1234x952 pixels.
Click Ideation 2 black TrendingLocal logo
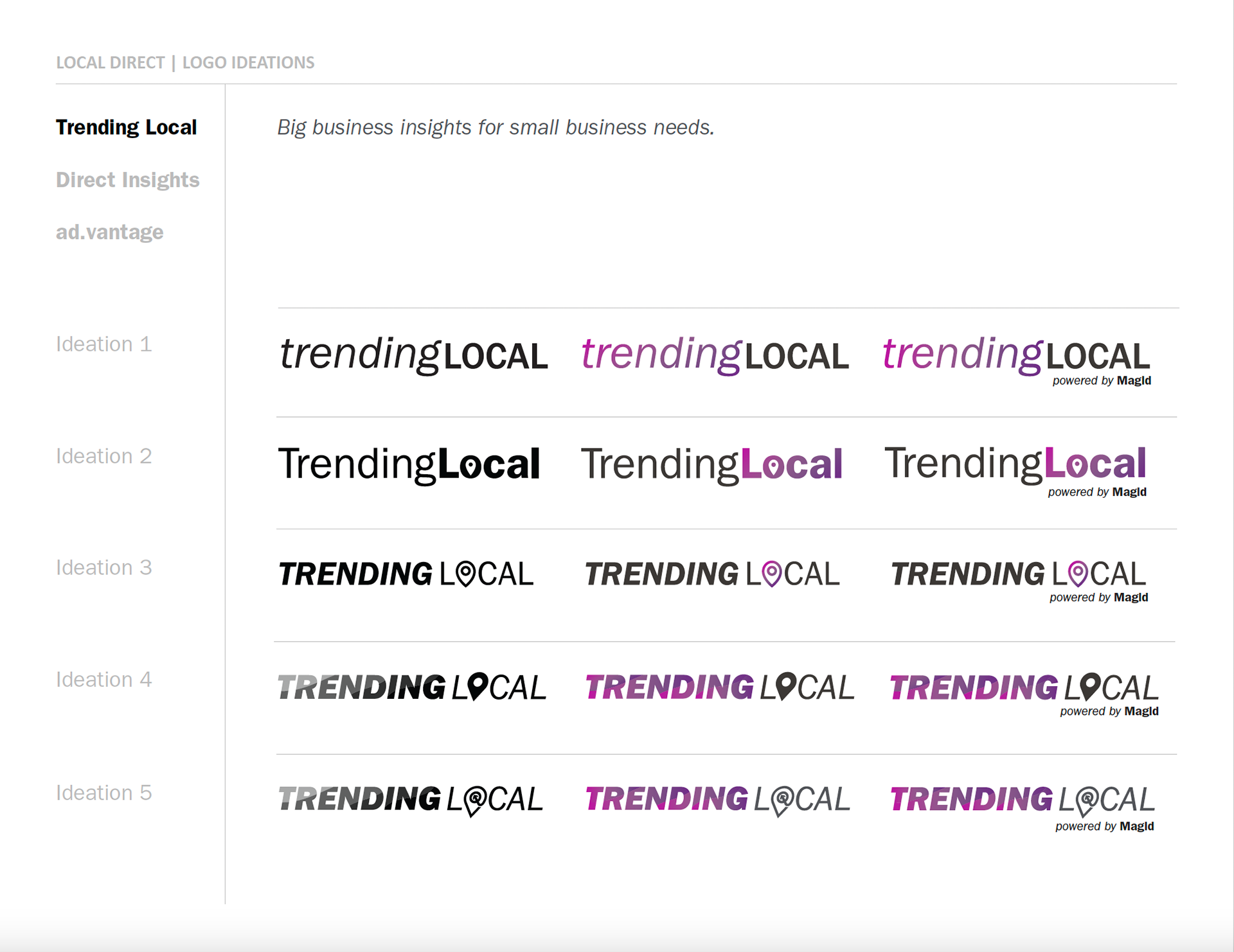tap(409, 464)
